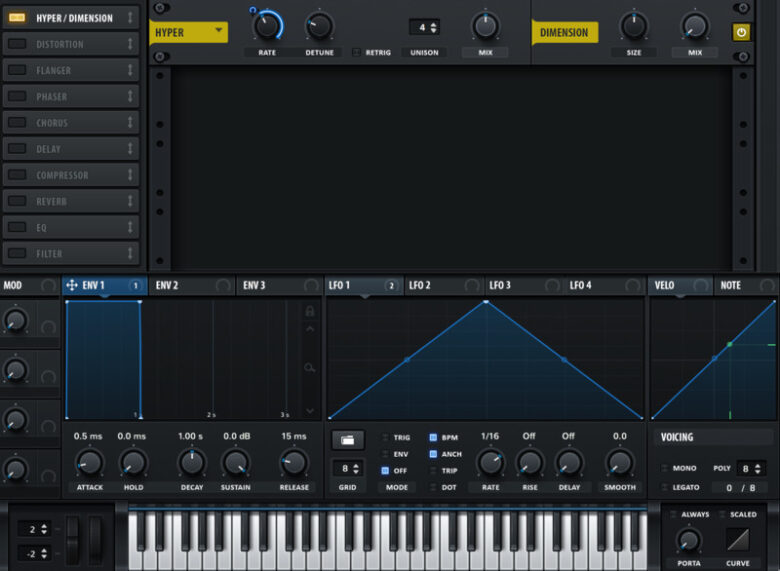Image resolution: width=780 pixels, height=571 pixels.
Task: Enable MONO voicing checkbox
Action: [664, 468]
